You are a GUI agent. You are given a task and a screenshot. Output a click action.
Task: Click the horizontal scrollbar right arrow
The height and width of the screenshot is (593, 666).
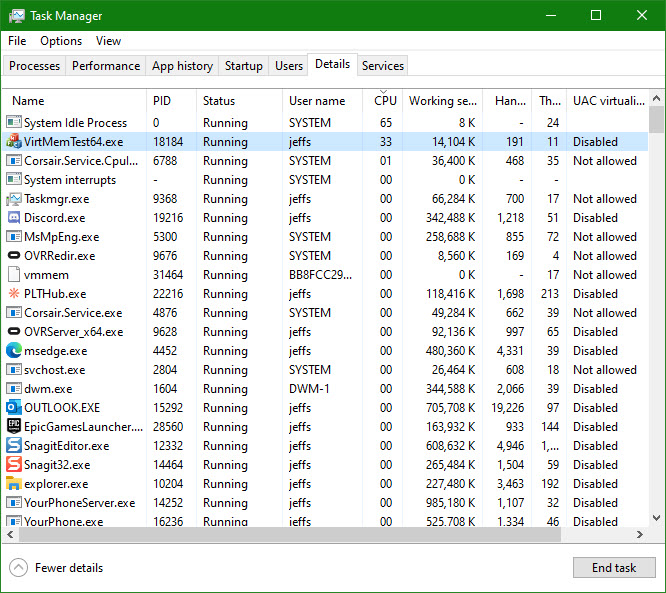[640, 534]
